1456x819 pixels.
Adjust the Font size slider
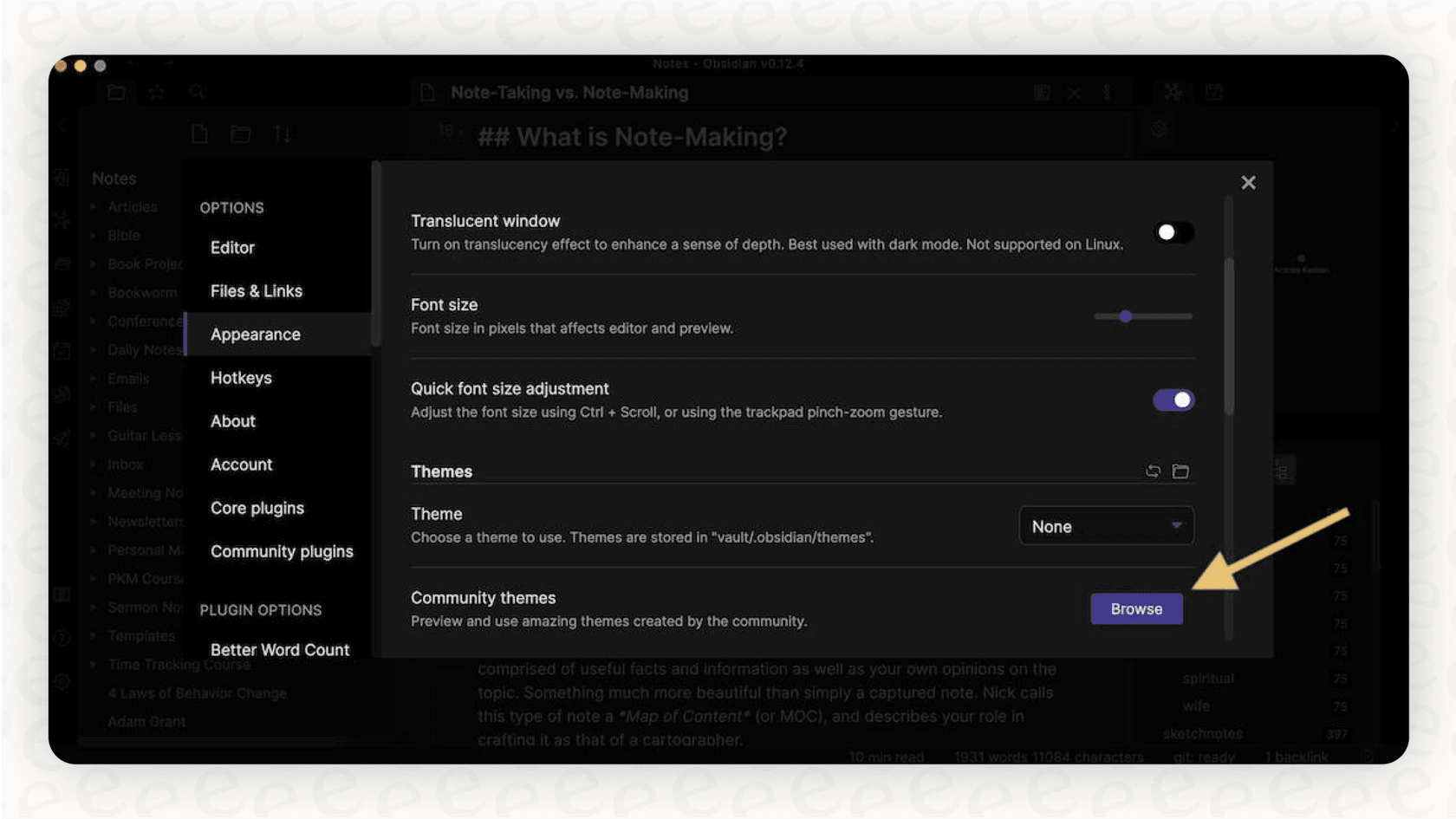click(x=1126, y=316)
